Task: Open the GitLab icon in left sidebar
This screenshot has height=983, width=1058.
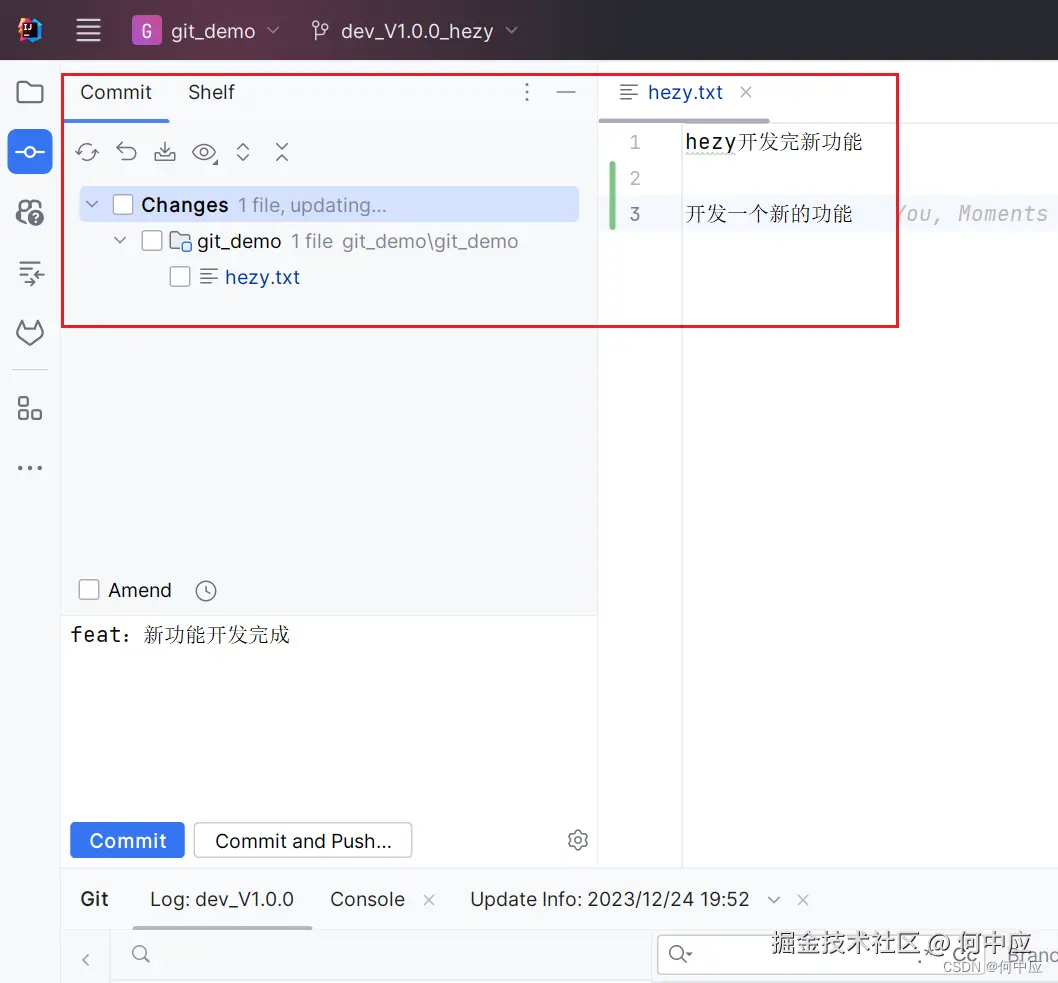Action: (x=29, y=332)
